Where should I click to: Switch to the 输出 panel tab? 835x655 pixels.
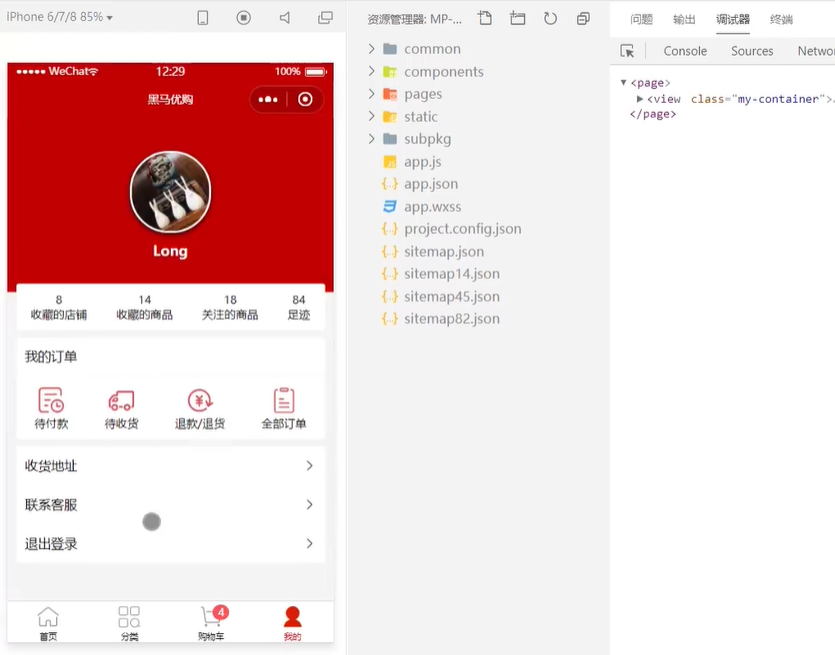(684, 20)
